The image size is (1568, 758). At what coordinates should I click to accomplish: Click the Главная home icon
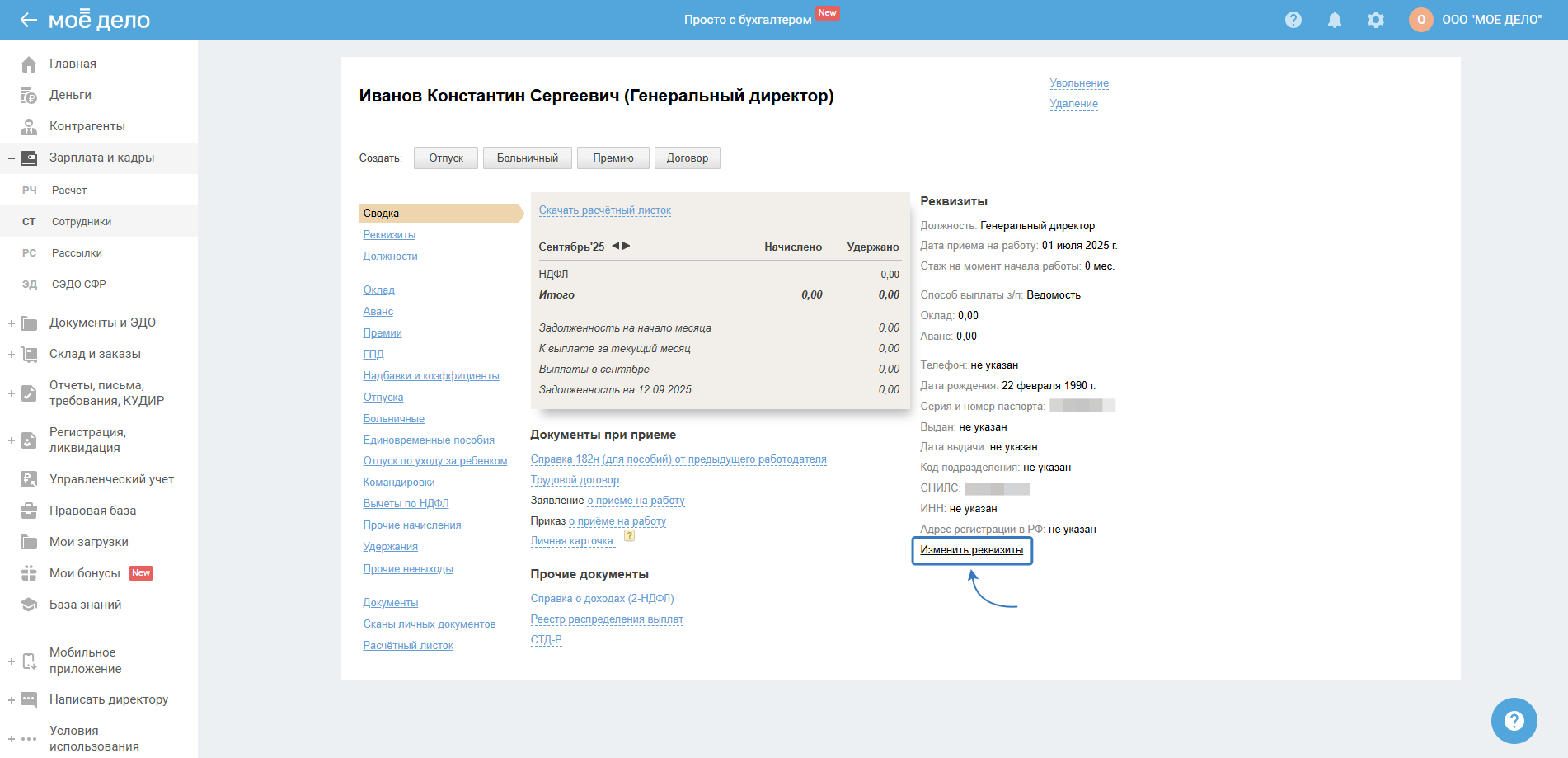point(29,64)
